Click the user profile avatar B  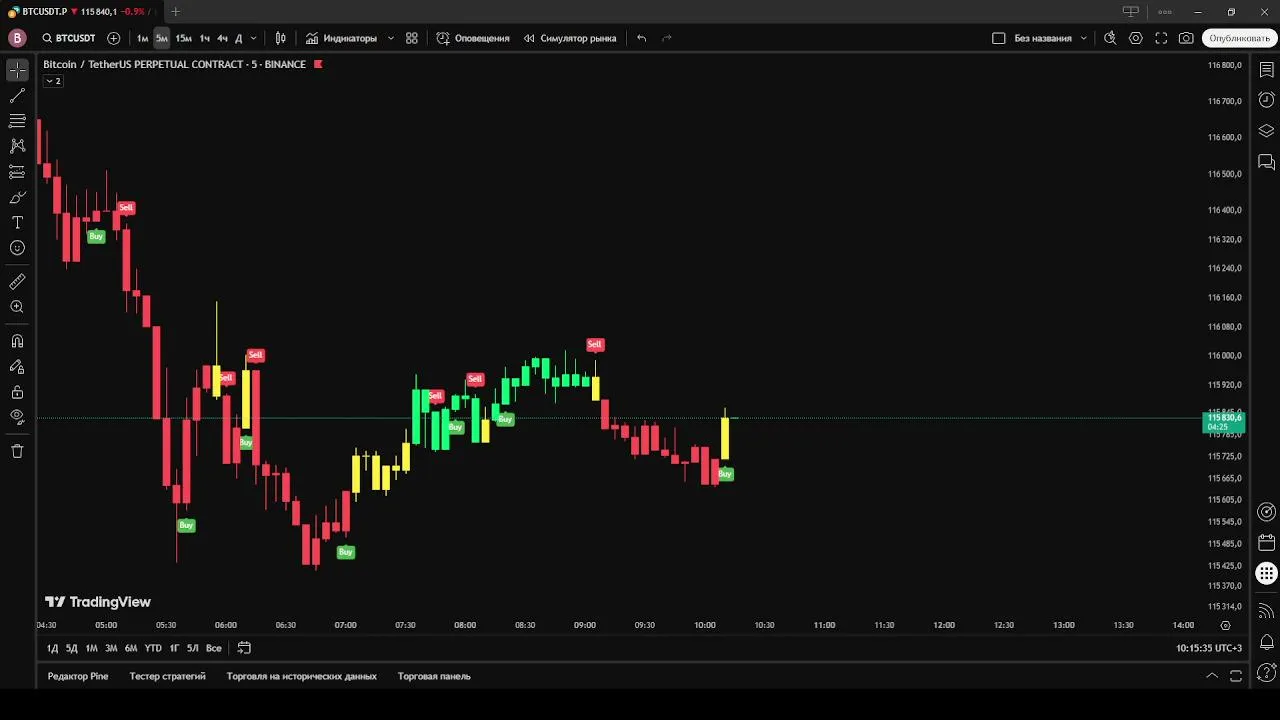(x=17, y=38)
